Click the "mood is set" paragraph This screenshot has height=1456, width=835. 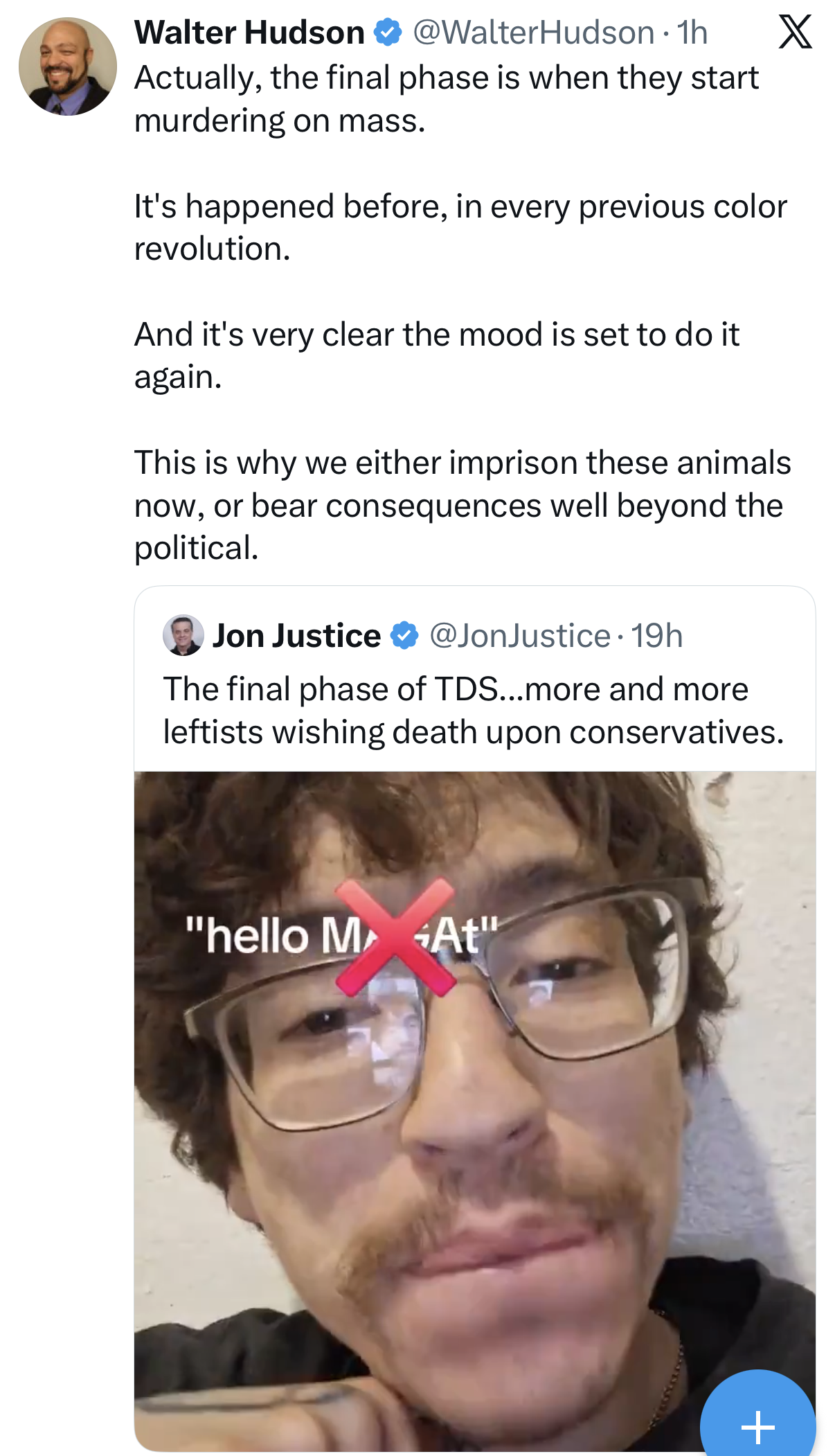tap(436, 355)
